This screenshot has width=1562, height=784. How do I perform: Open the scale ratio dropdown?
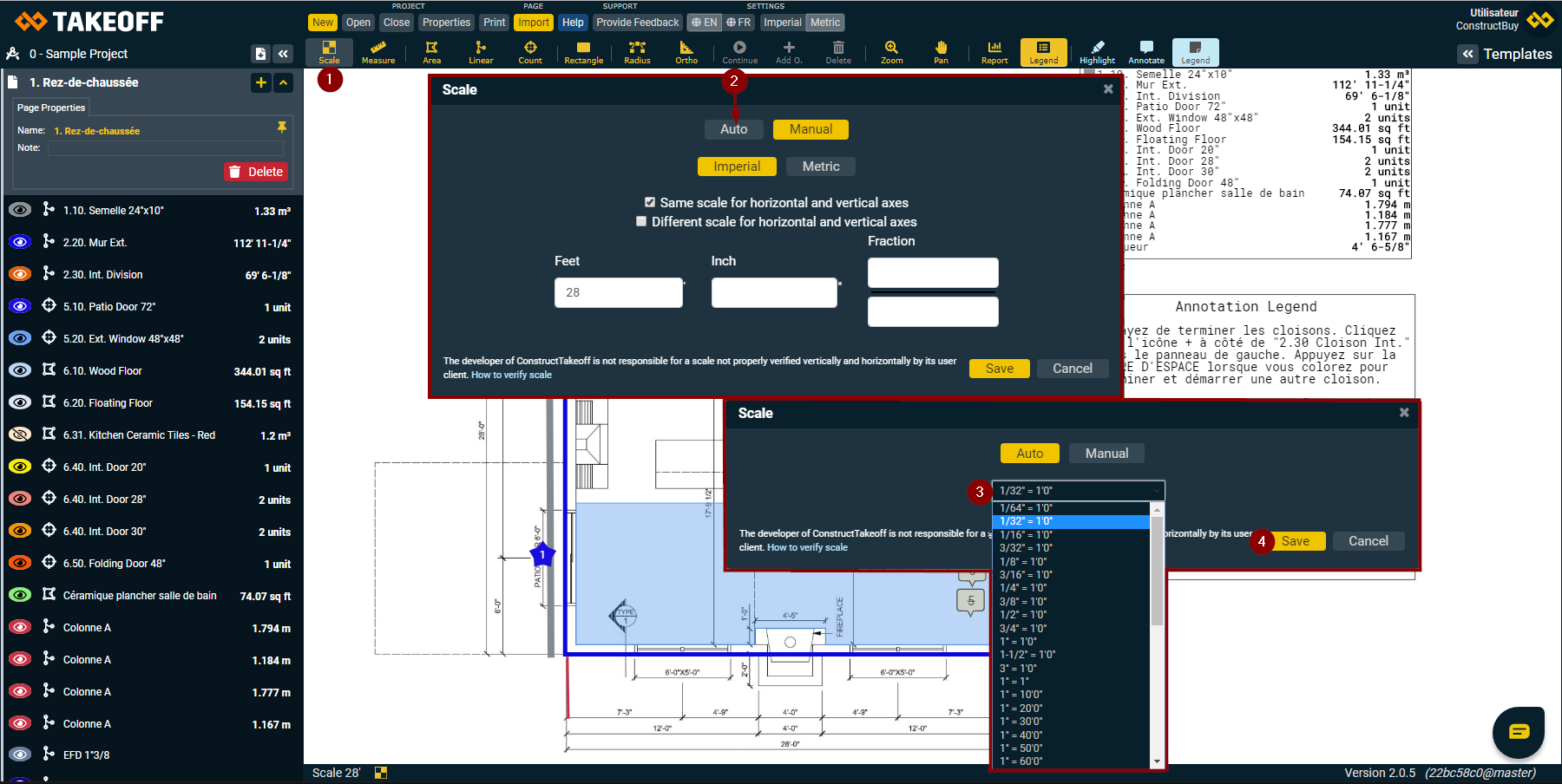(1077, 491)
